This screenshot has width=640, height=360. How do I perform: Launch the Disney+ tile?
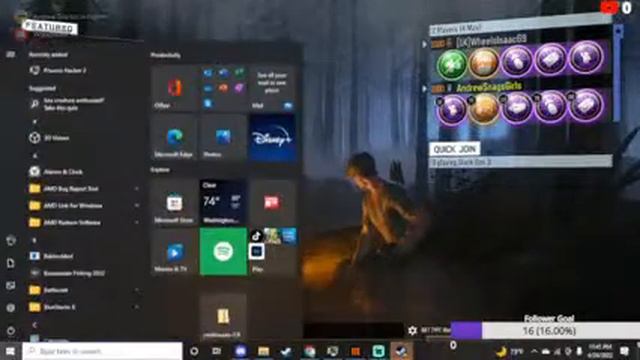coord(272,138)
